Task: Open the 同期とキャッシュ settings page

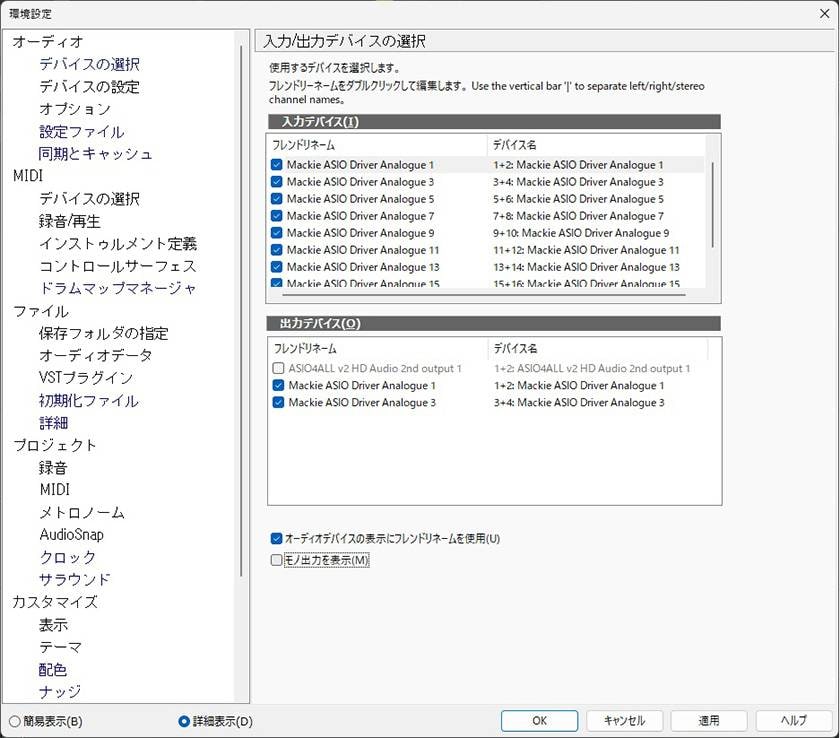Action: (x=96, y=154)
